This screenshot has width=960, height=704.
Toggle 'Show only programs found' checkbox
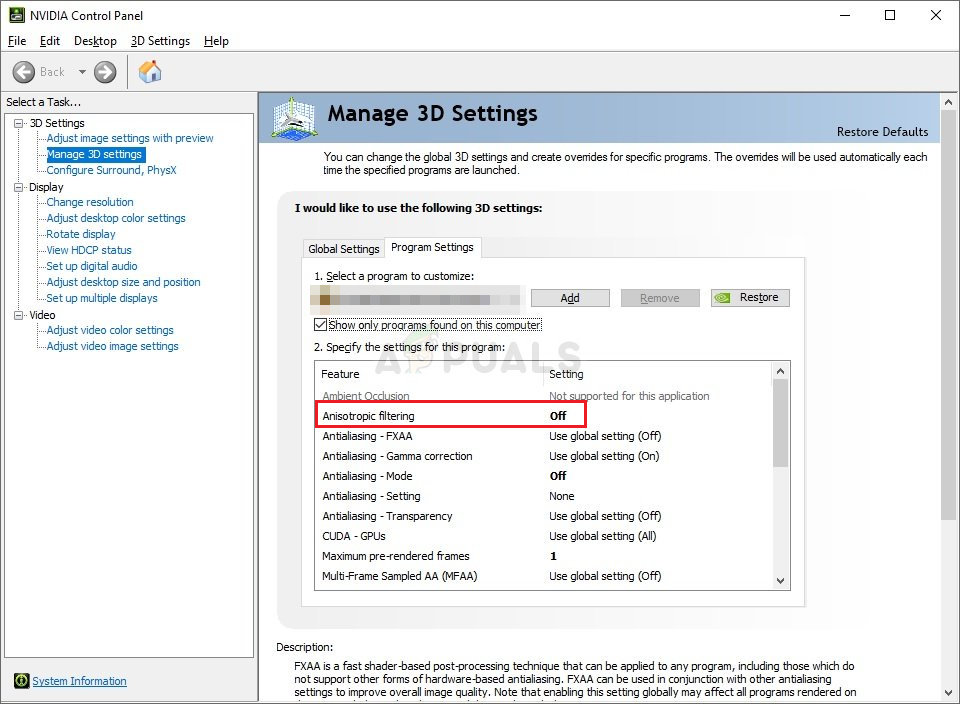click(x=320, y=324)
